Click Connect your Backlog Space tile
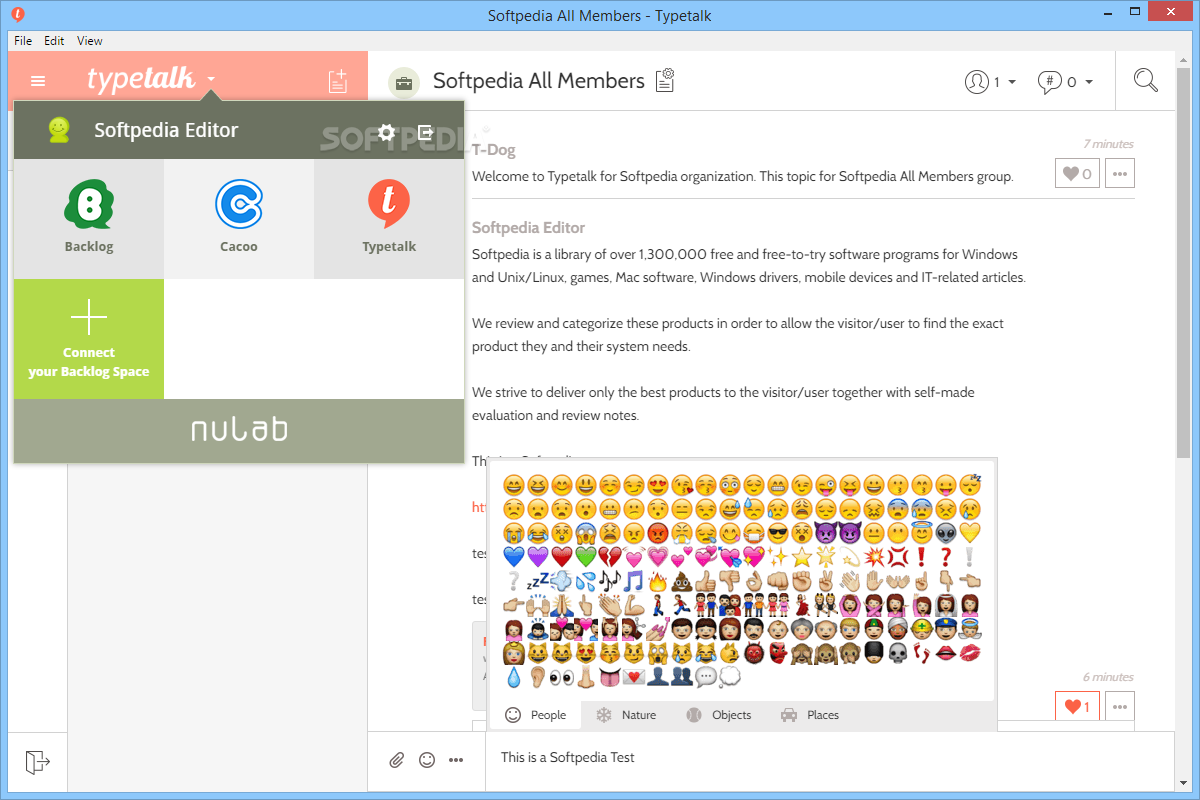 click(x=89, y=339)
